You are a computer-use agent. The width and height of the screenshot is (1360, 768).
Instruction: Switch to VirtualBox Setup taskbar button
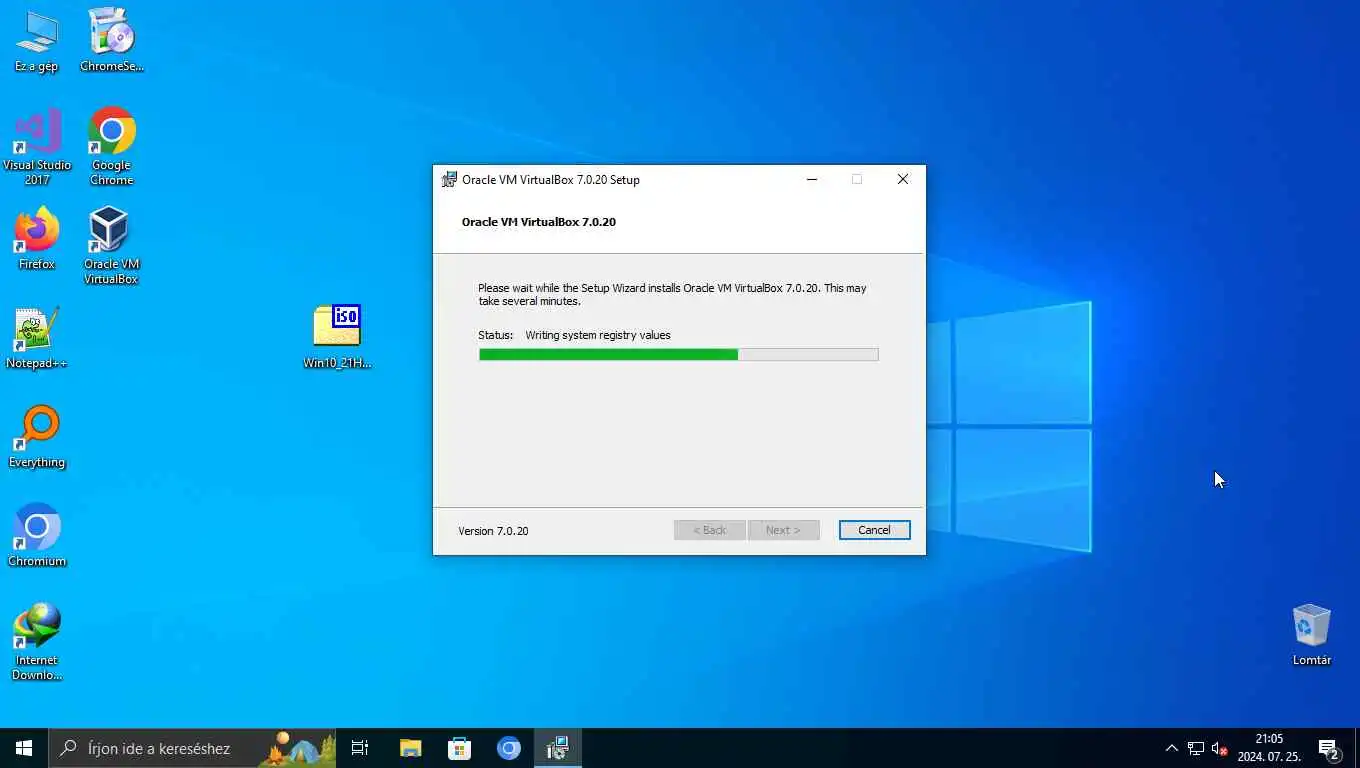point(558,748)
